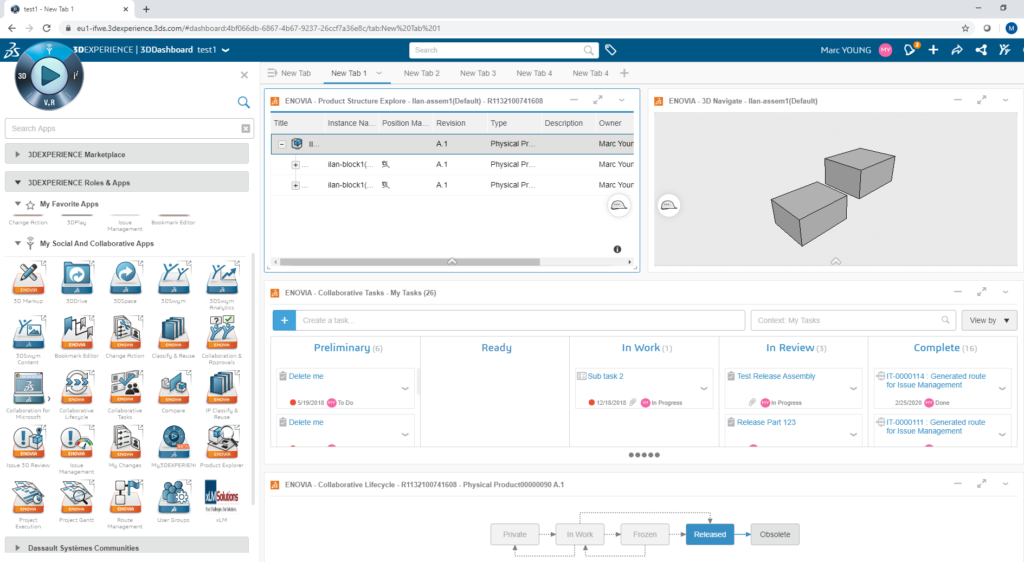Launch the Classify & Reuse app

173,334
